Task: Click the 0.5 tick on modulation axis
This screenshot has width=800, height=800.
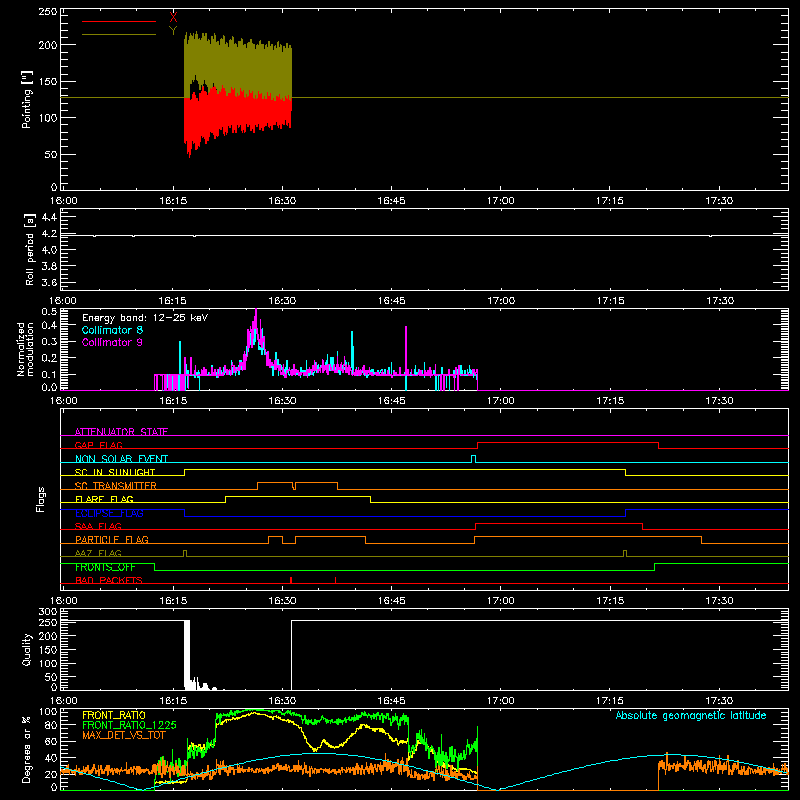Action: click(x=49, y=311)
